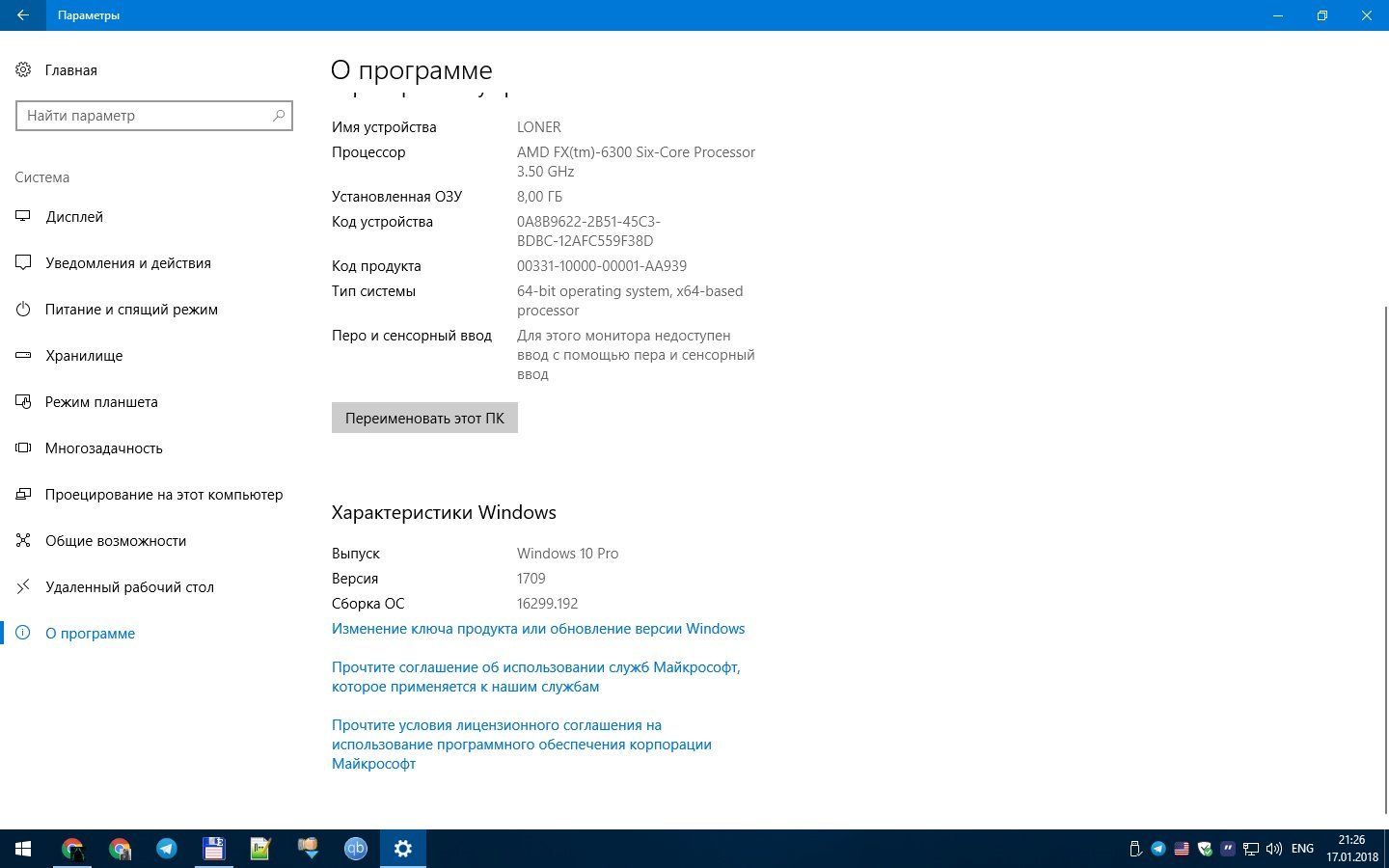Click the Сборка ОС label
1389x868 pixels.
(x=368, y=604)
